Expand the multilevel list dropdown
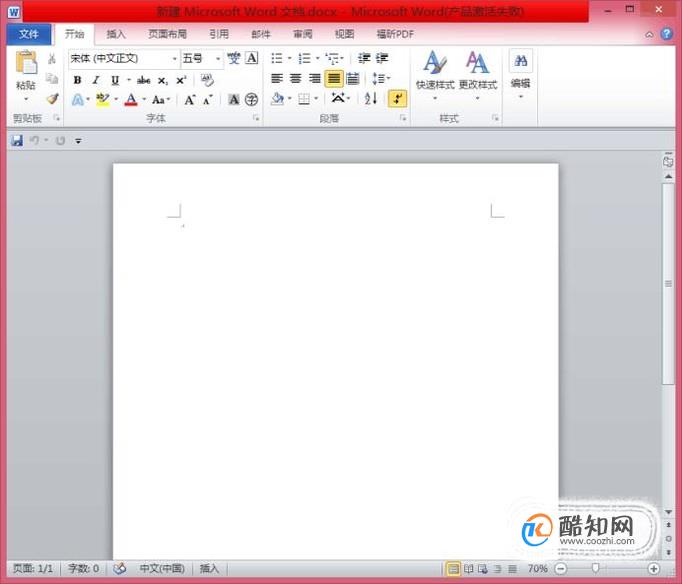Viewport: 682px width, 584px height. tap(342, 58)
